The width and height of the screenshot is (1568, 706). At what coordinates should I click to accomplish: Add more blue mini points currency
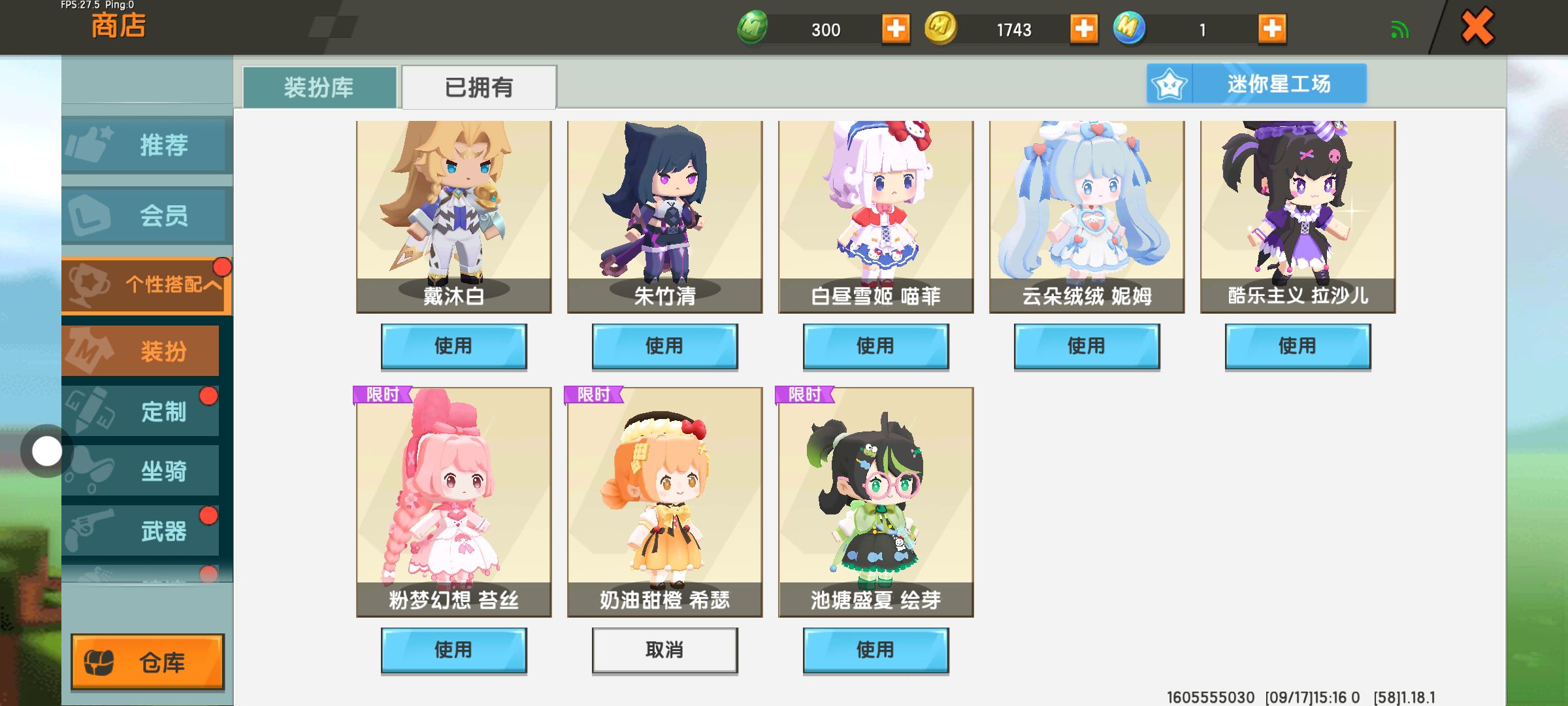(x=1271, y=29)
